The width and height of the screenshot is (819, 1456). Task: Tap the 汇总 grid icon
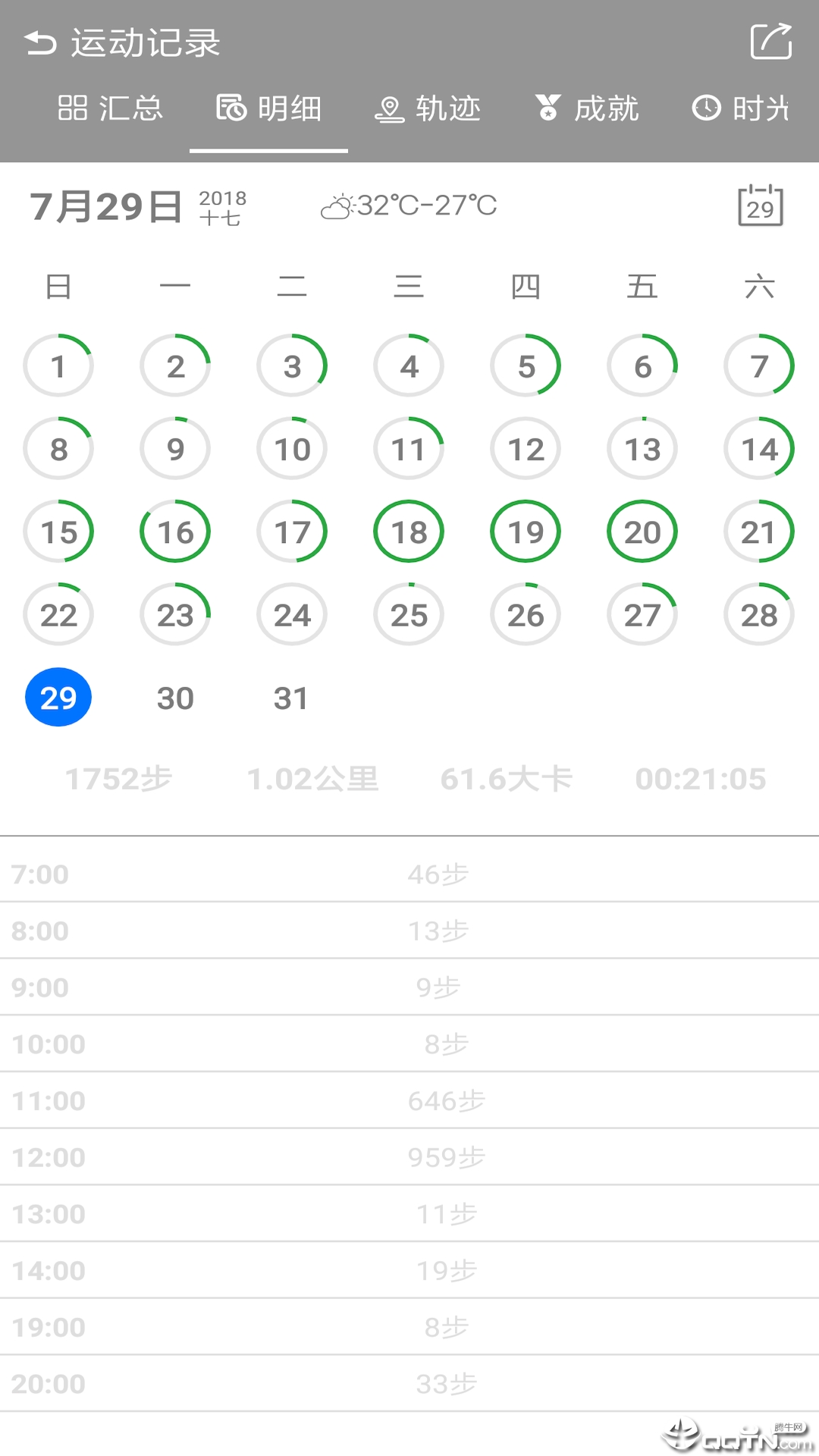click(x=73, y=108)
